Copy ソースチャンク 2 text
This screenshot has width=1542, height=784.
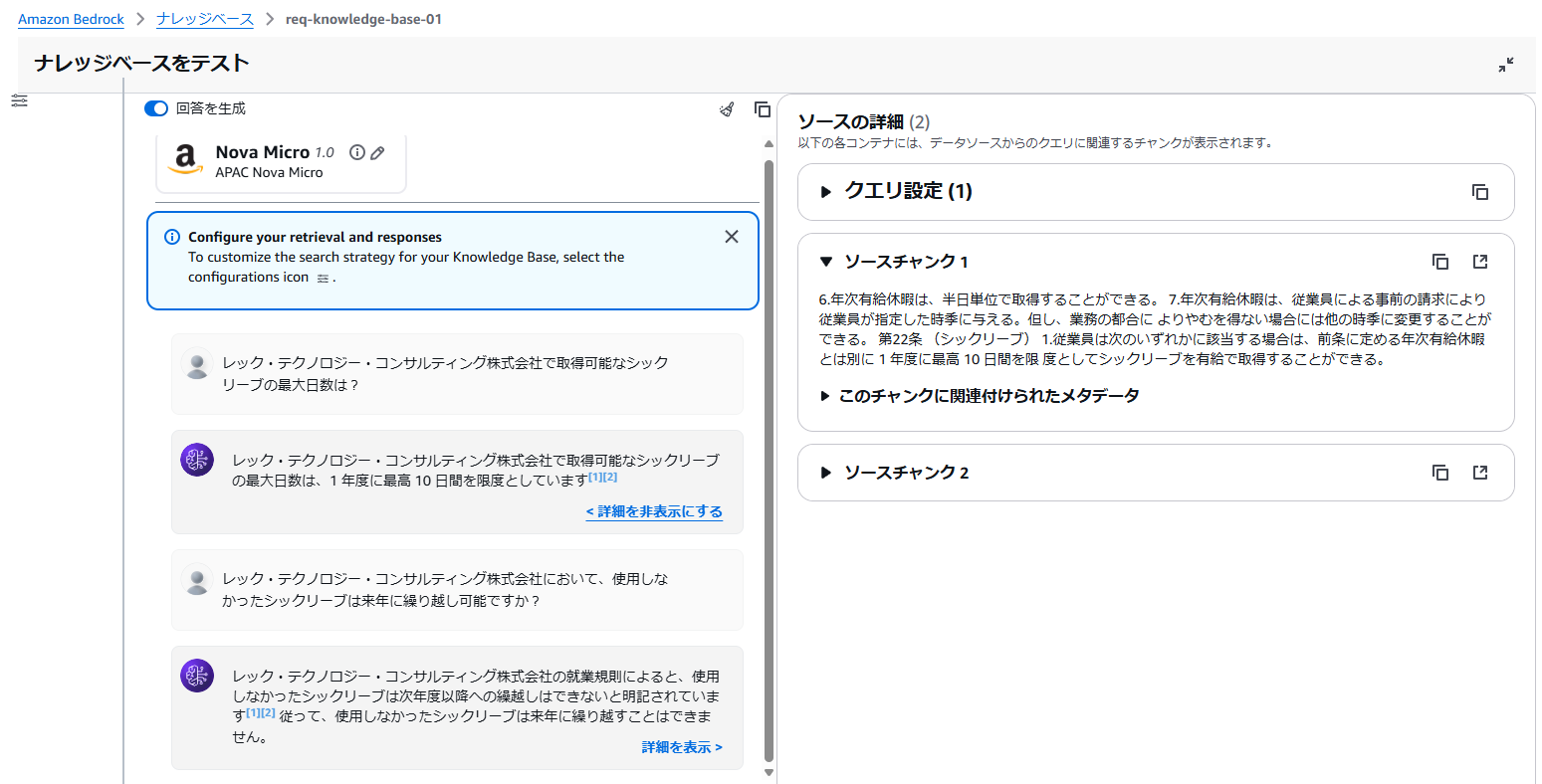pos(1440,473)
